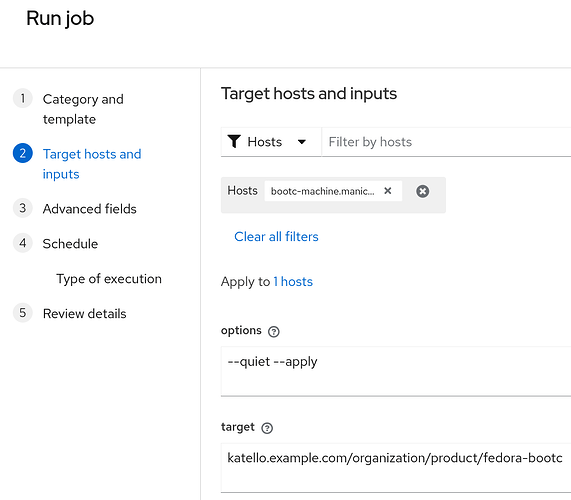Screen dimensions: 571x500
Task: Click the step 4 number badge
Action: 23,243
